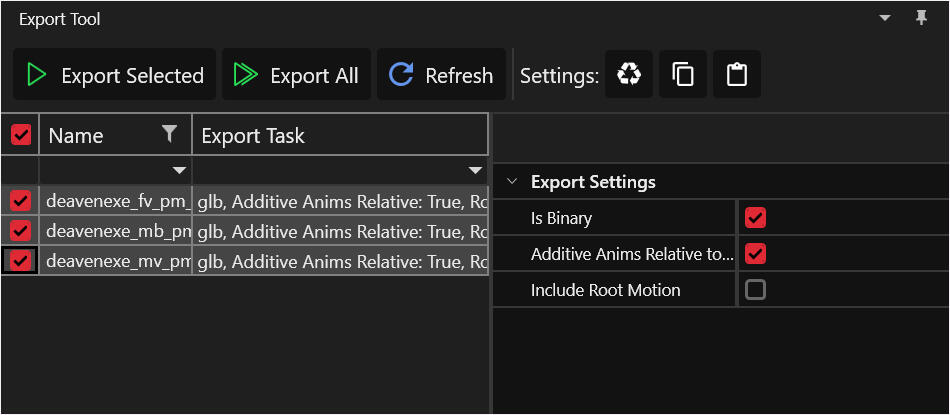Click the paste settings clipboard icon
Image resolution: width=950 pixels, height=415 pixels.
(x=737, y=75)
